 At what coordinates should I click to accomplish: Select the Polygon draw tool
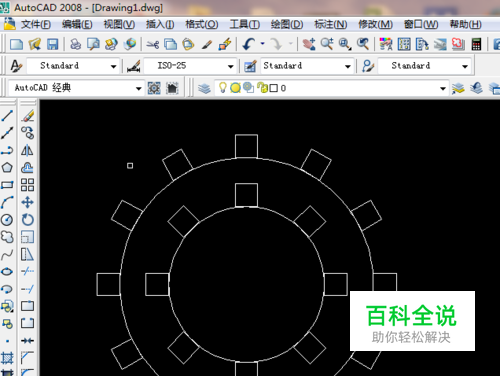(7, 167)
